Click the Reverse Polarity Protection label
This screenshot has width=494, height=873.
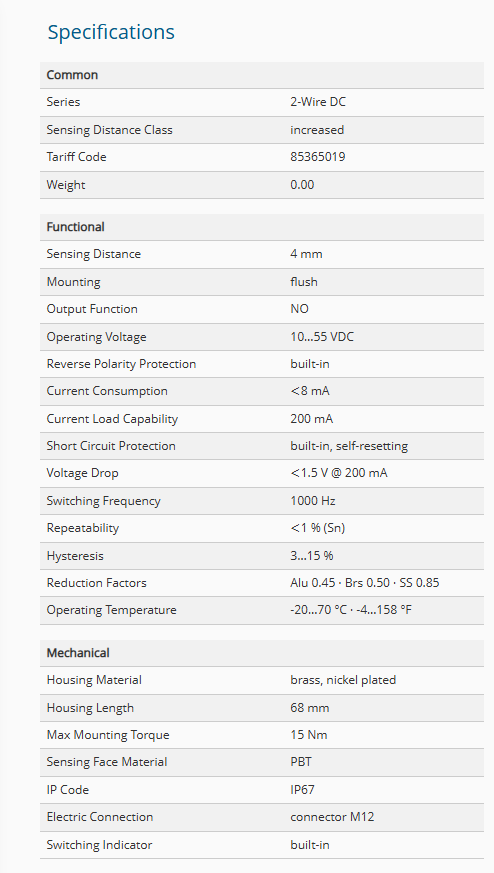click(121, 364)
